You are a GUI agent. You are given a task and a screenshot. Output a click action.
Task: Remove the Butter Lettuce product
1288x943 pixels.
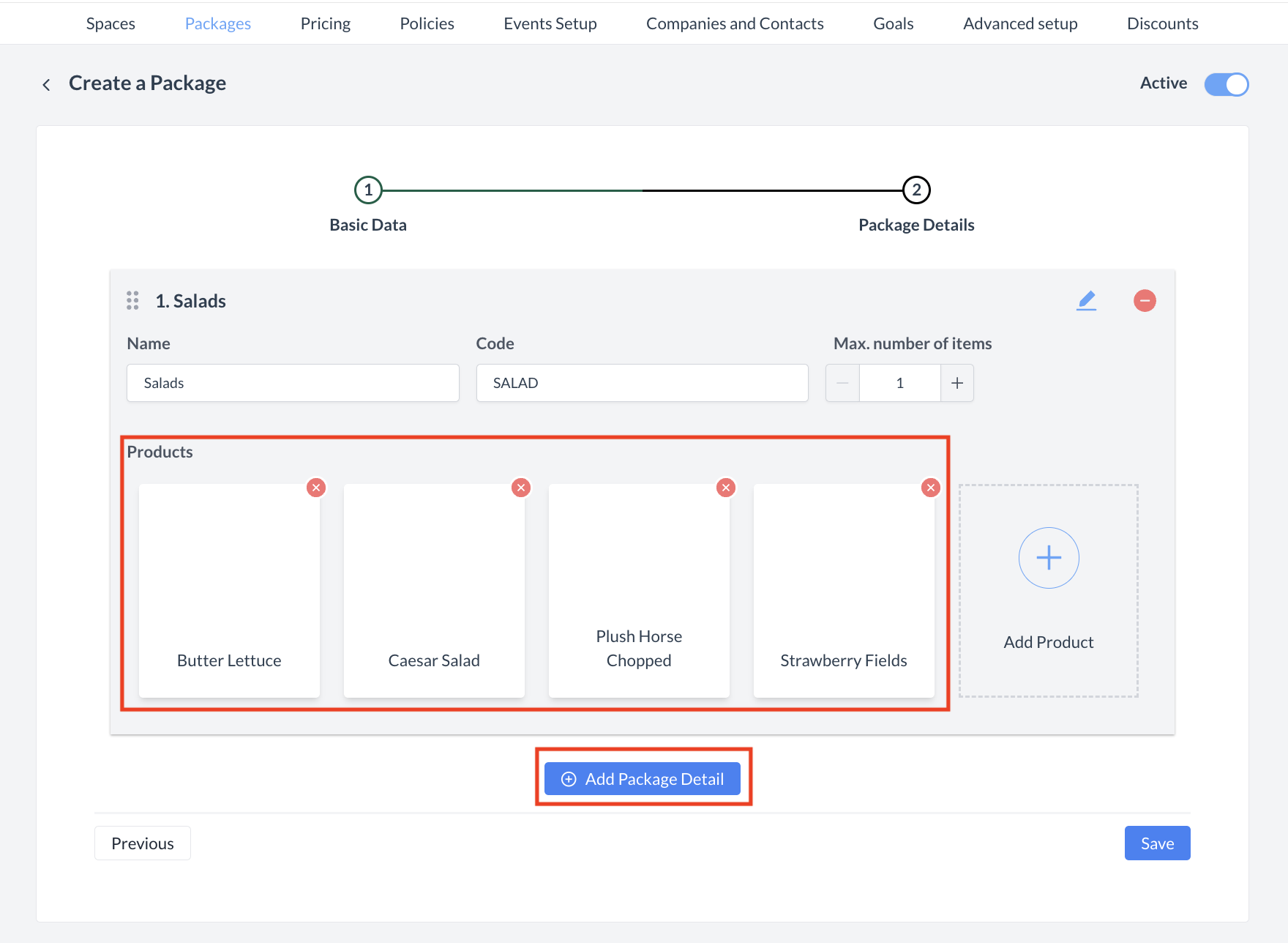coord(316,488)
